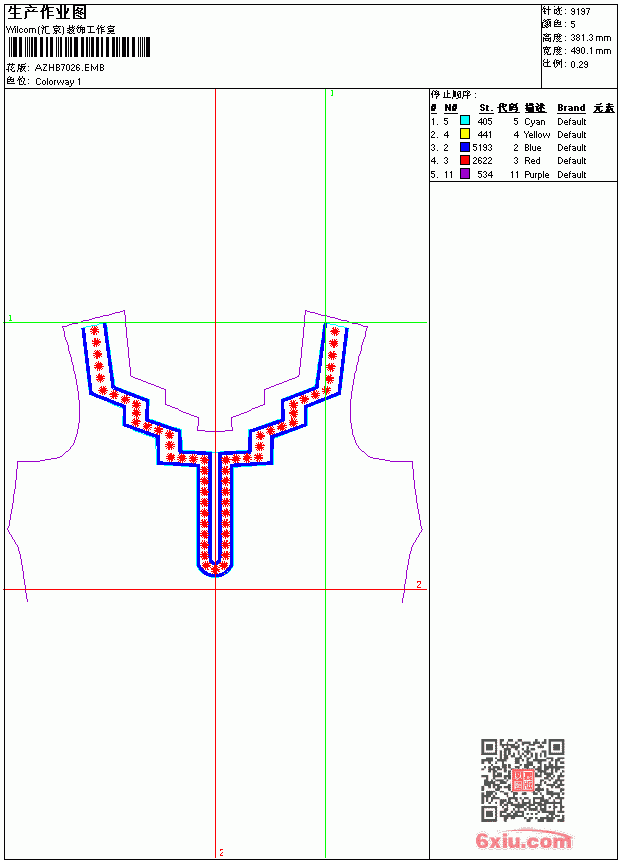
Task: Click the Cyan color swatch
Action: click(465, 121)
